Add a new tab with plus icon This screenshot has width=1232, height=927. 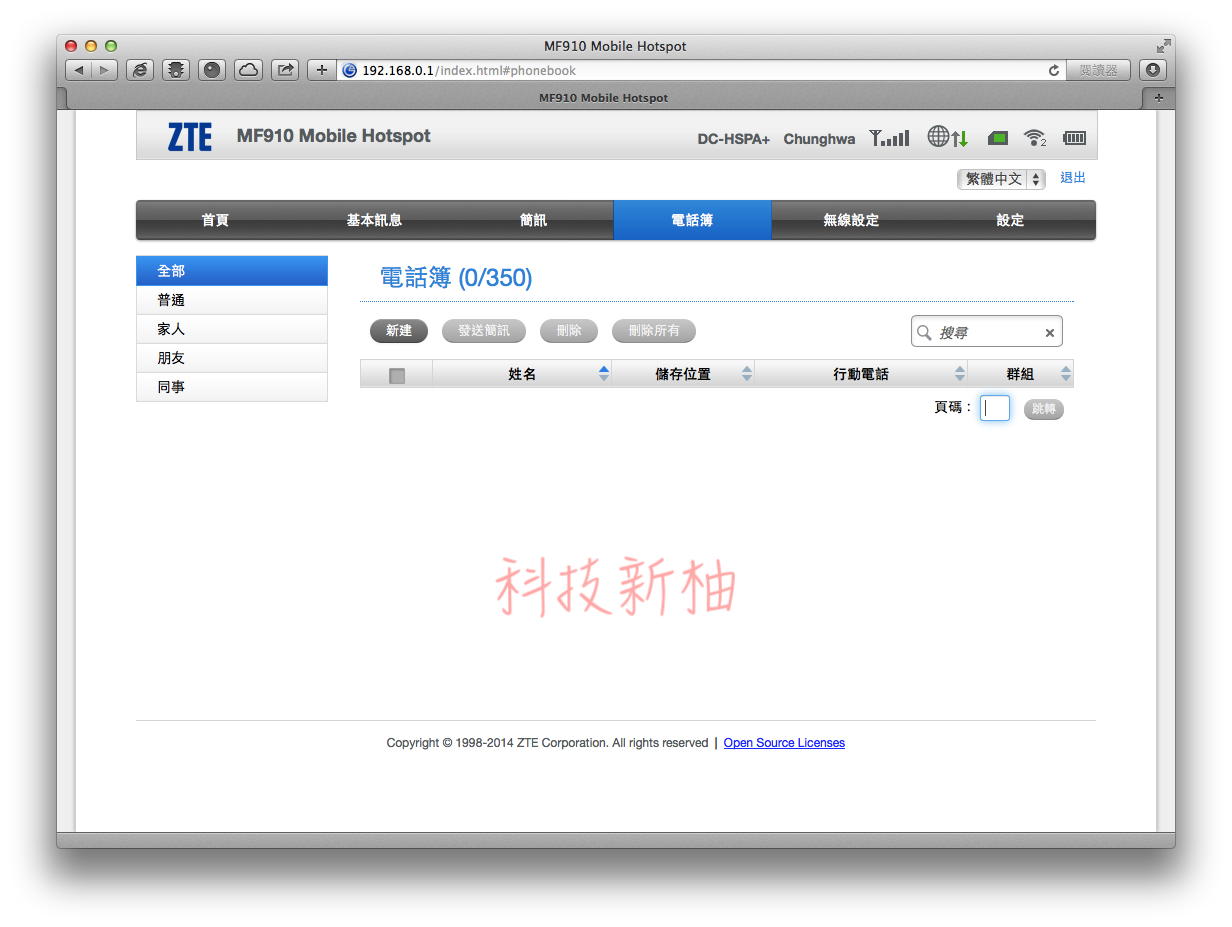click(1159, 98)
